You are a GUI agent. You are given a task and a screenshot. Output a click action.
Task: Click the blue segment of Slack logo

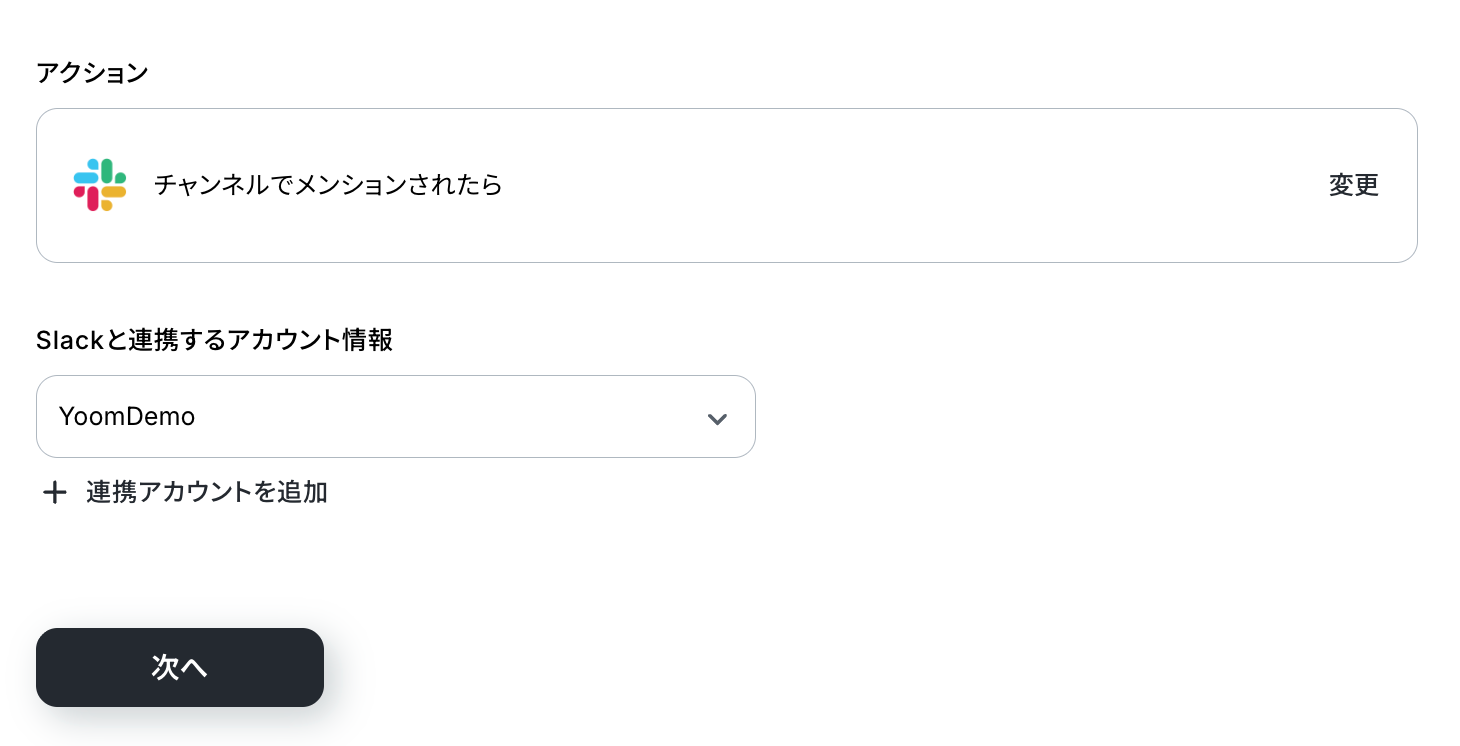tap(87, 177)
